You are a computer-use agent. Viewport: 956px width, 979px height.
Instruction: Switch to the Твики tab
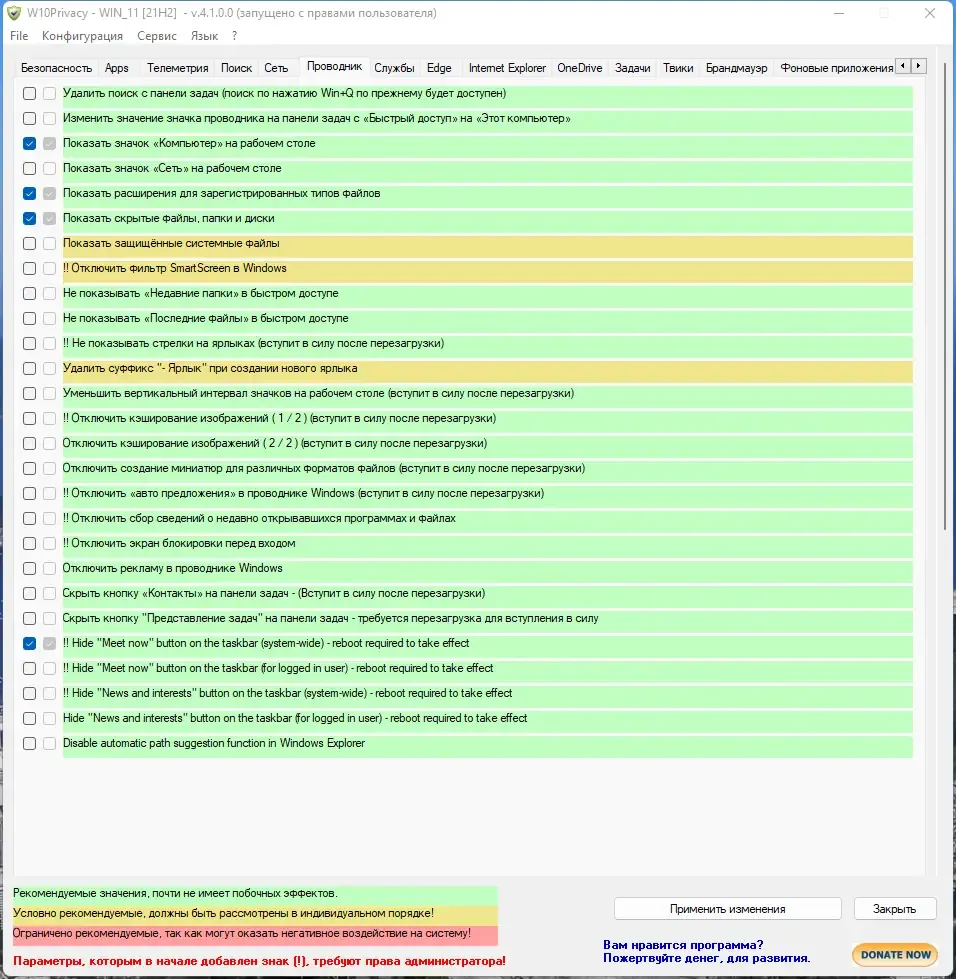point(678,68)
